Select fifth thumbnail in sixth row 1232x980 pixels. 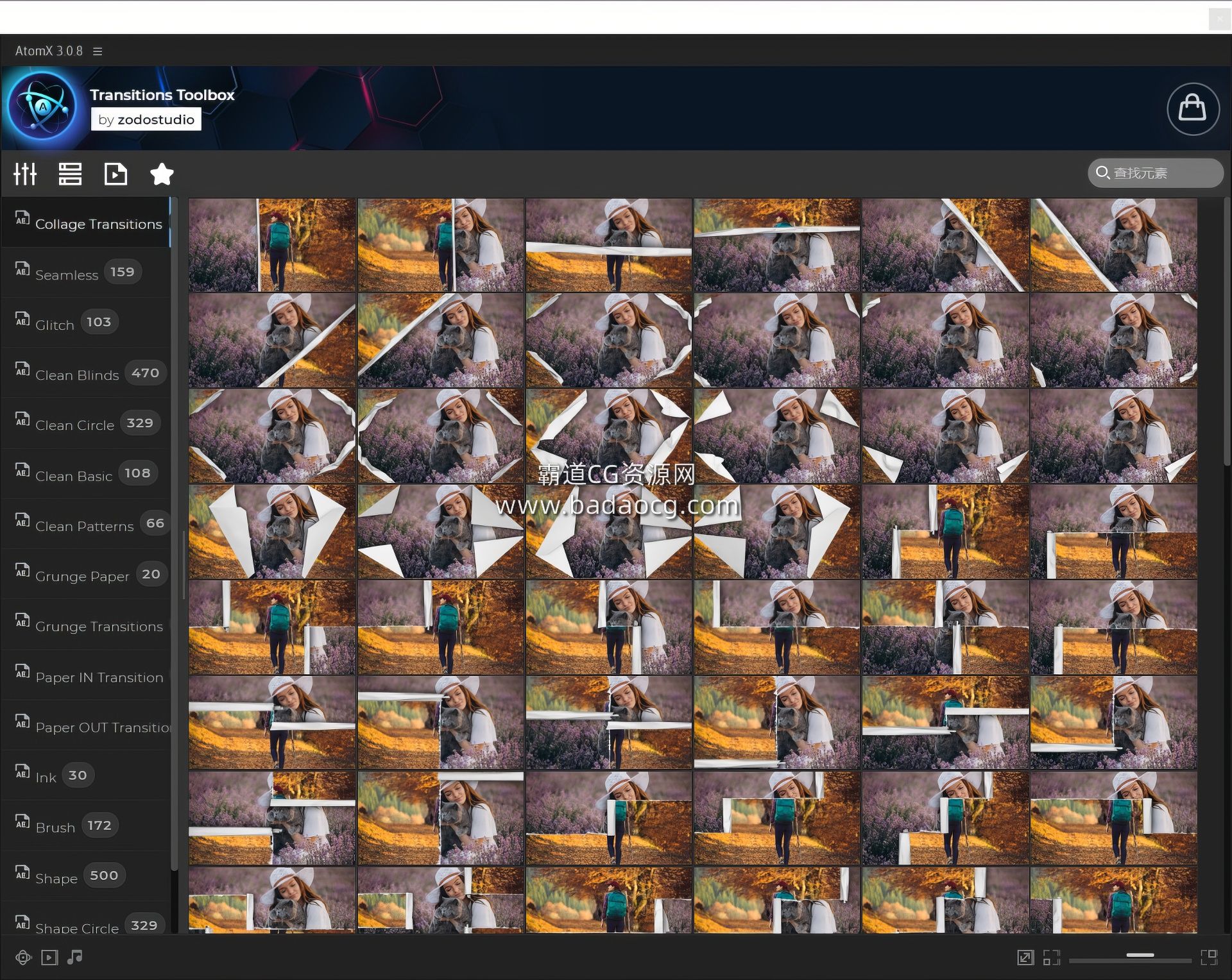click(x=945, y=723)
